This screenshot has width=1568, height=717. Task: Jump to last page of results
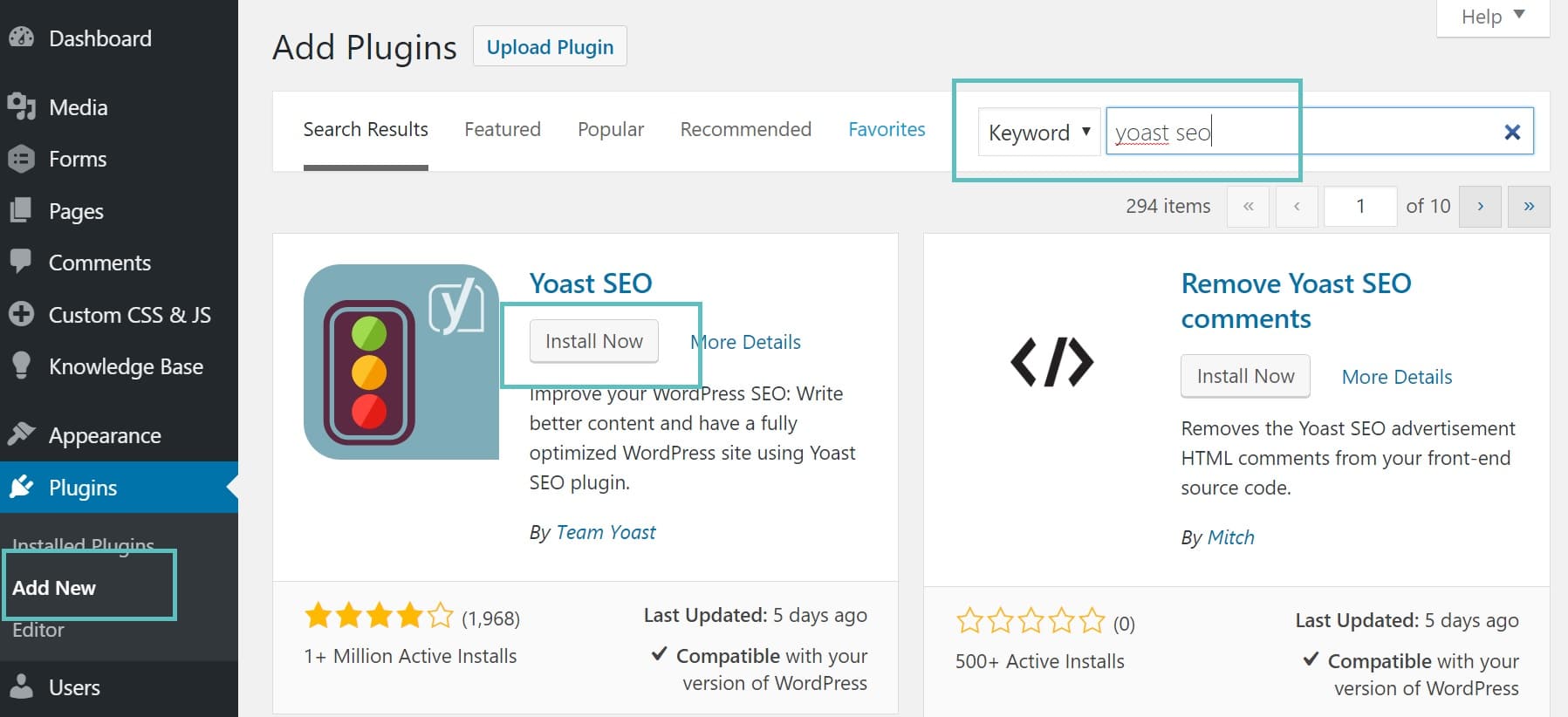pyautogui.click(x=1529, y=207)
